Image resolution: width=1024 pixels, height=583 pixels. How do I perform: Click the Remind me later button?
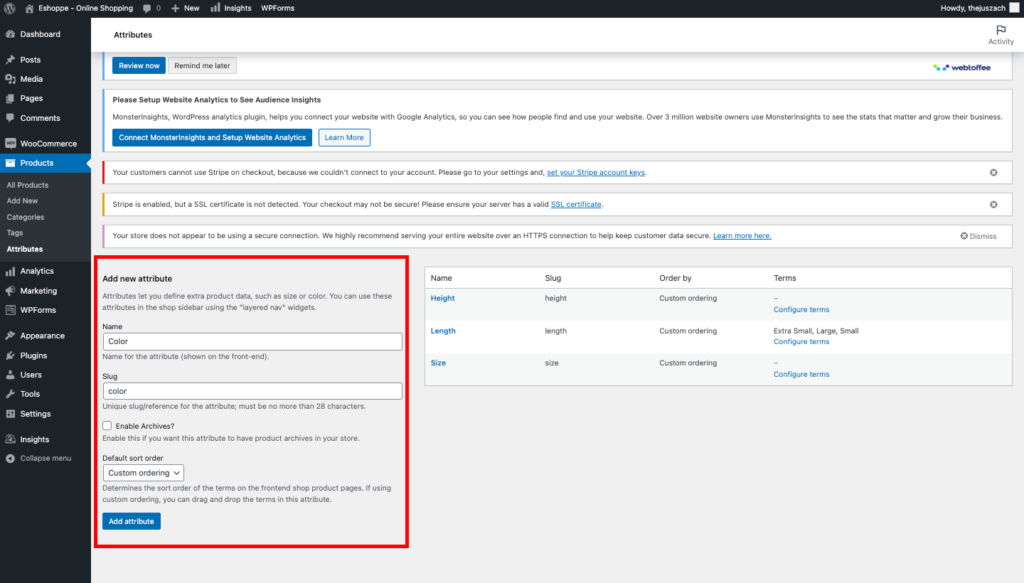[x=202, y=65]
